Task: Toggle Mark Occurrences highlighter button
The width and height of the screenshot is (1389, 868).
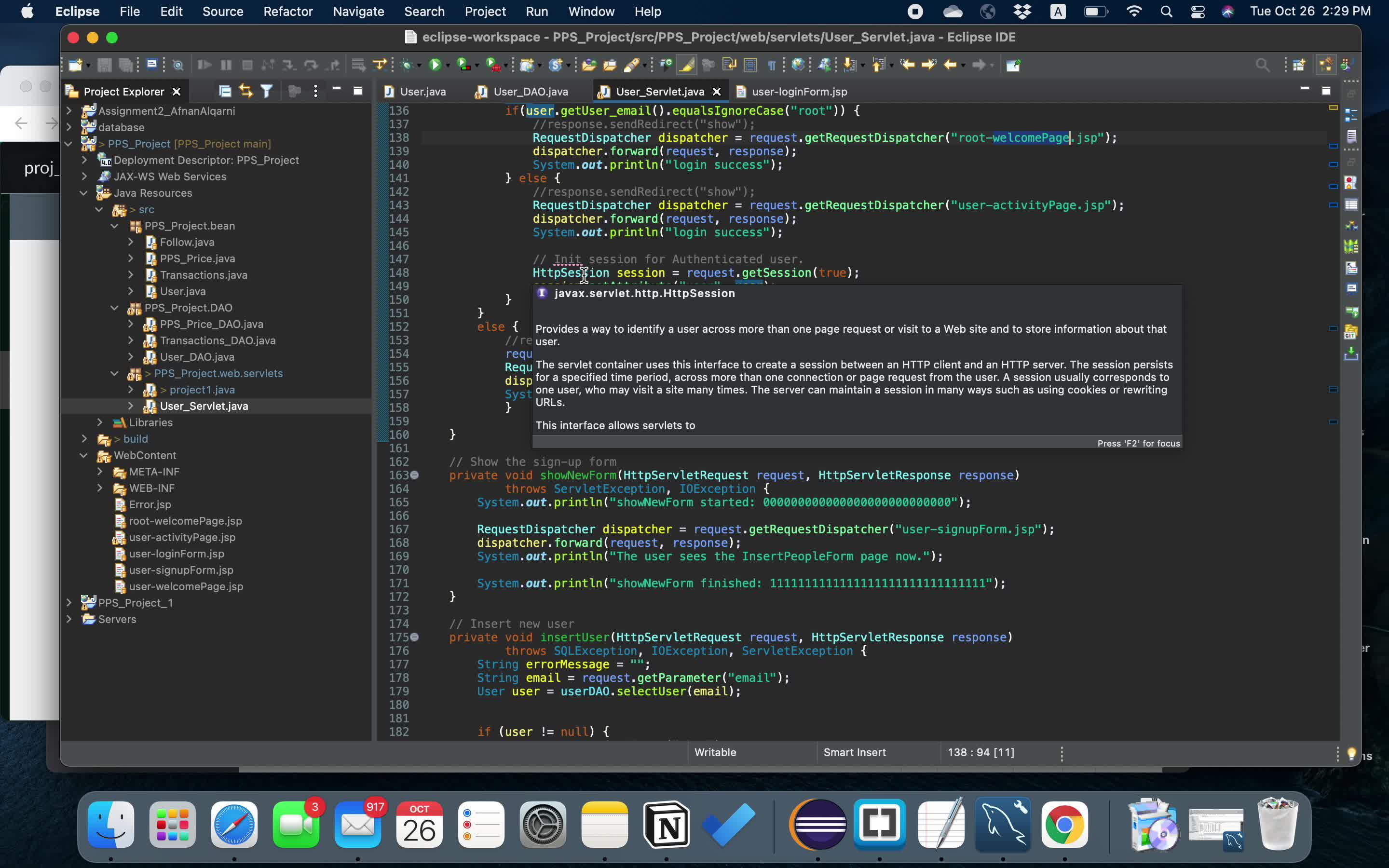Action: (687, 65)
